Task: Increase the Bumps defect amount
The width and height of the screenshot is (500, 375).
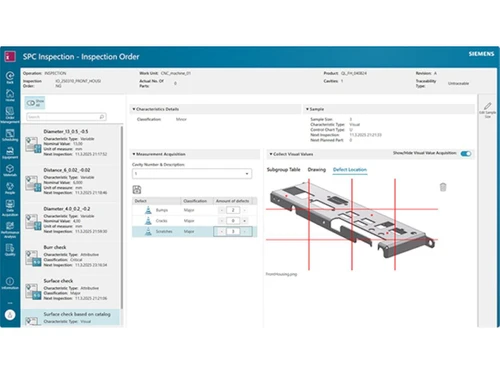Action: pyautogui.click(x=244, y=210)
